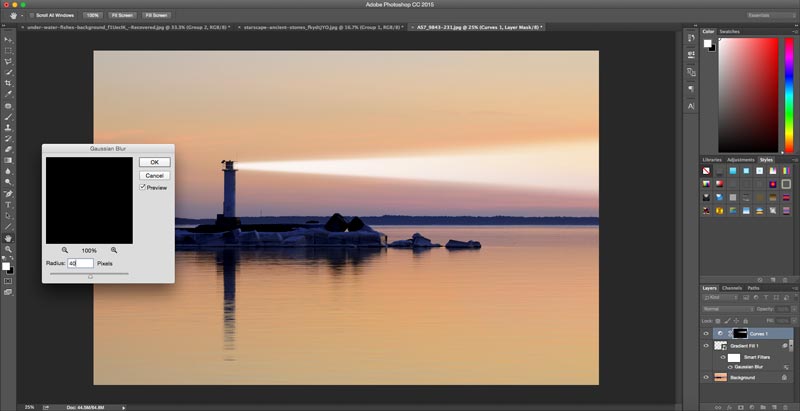Toggle the Preview checkbox in Gaussian Blur
The width and height of the screenshot is (800, 411).
(x=143, y=188)
